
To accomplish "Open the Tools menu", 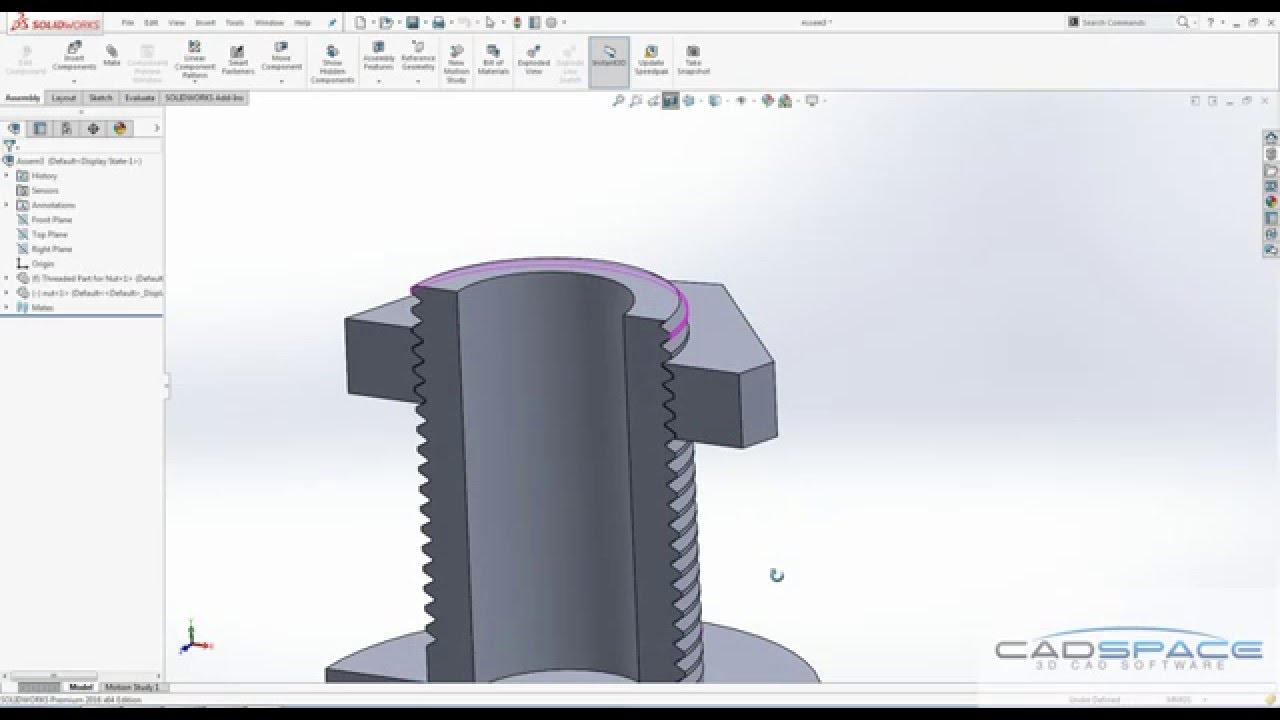I will click(x=234, y=22).
